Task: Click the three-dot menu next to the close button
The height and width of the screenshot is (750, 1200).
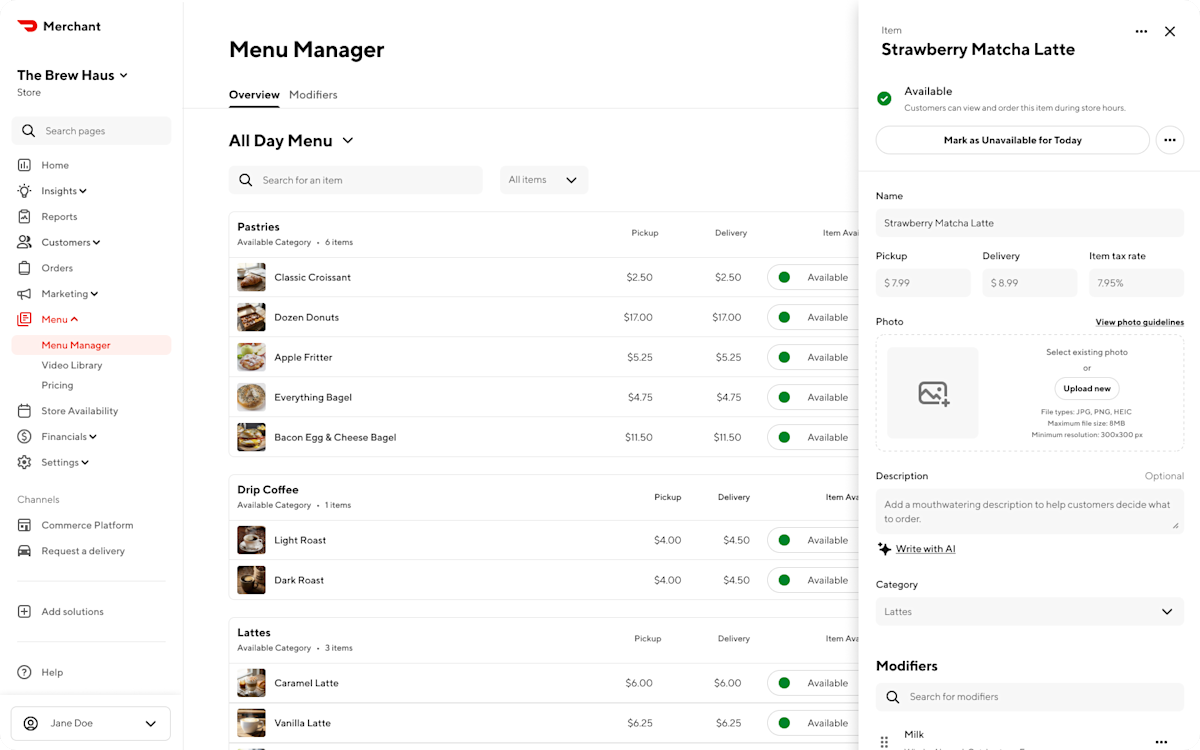Action: click(x=1141, y=31)
